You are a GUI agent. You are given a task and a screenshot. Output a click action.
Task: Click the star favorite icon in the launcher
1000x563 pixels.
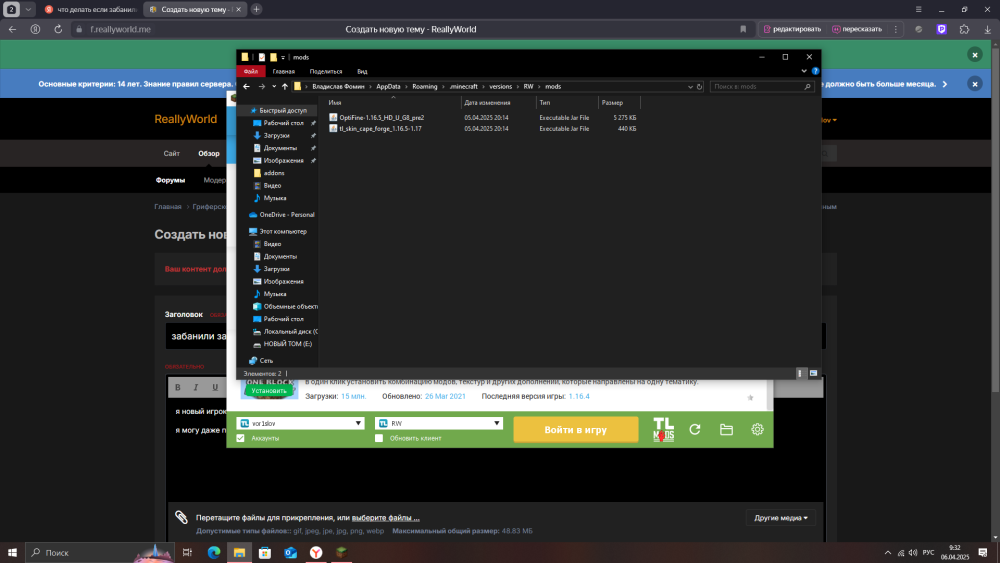click(750, 397)
